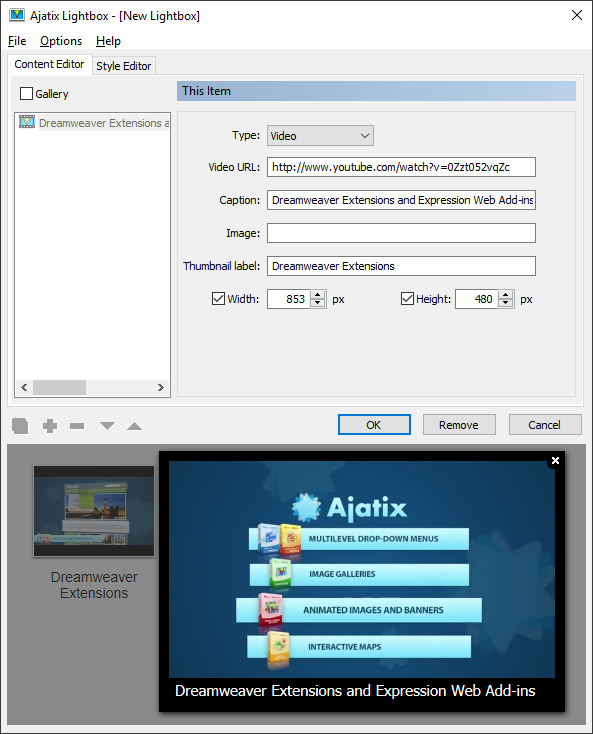Click into the Thumbnail label field
Viewport: 593px width, 734px height.
(x=401, y=266)
